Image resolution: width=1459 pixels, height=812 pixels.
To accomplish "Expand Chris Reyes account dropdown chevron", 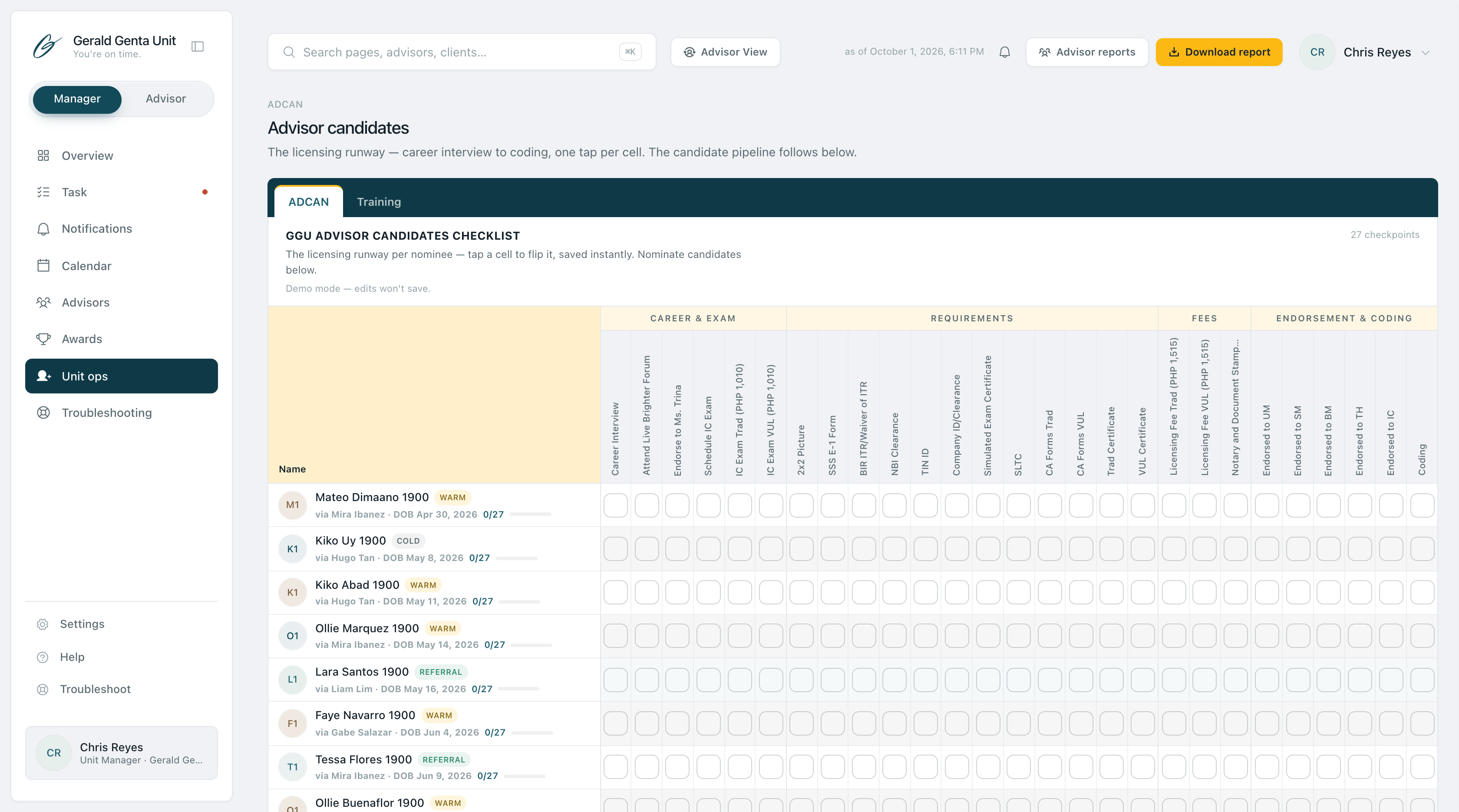I will 1426,53.
